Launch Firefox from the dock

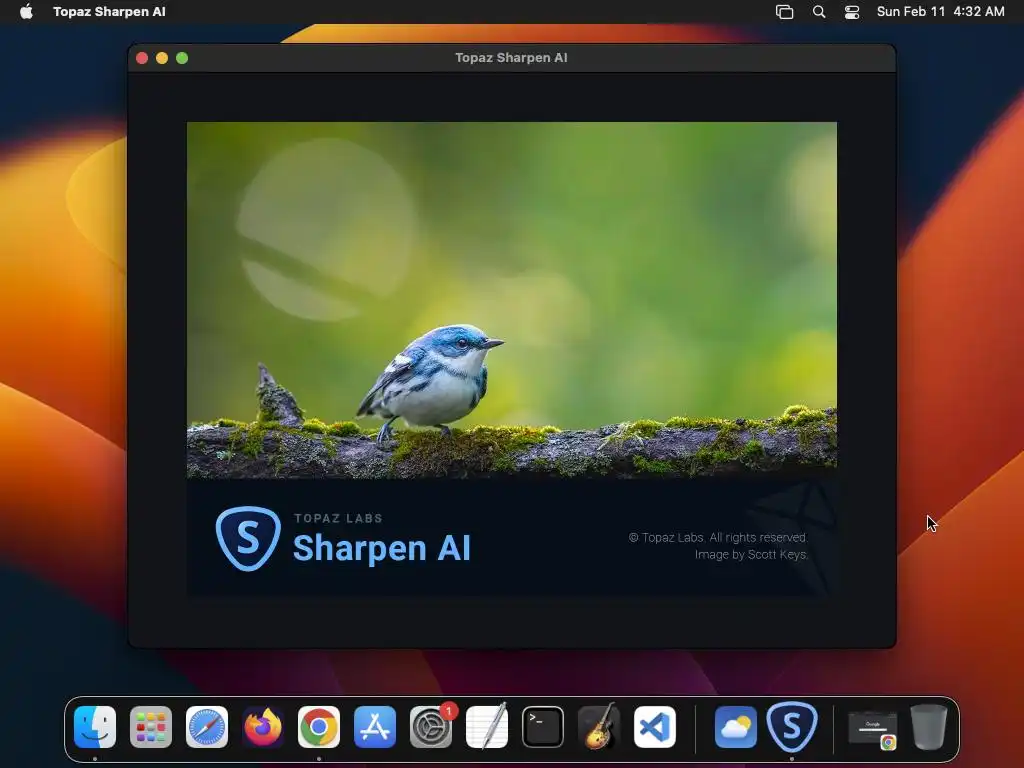[263, 727]
